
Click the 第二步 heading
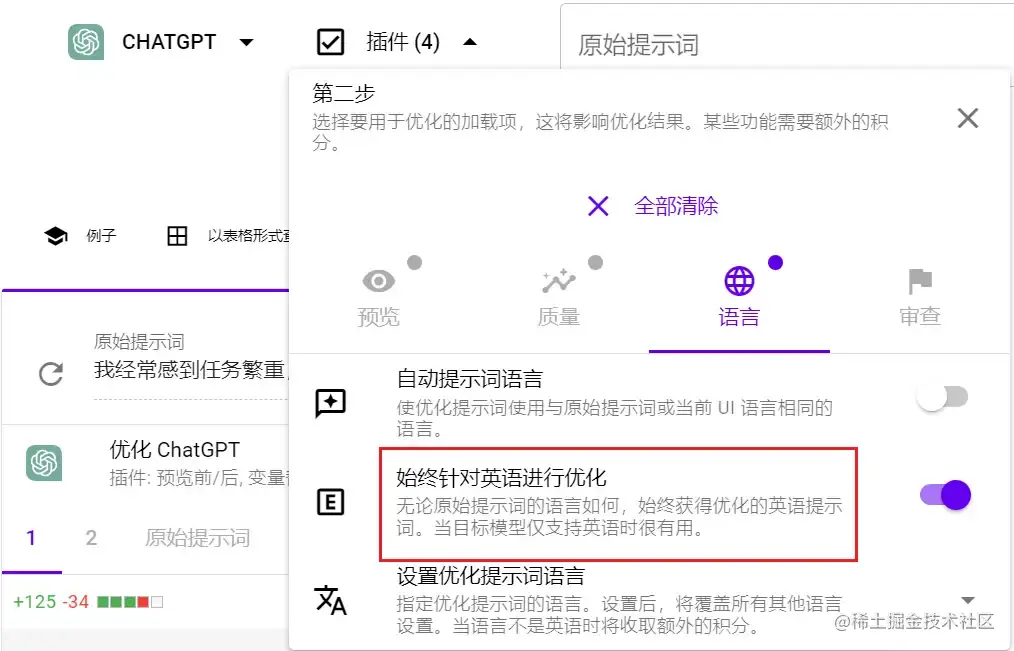(x=343, y=93)
